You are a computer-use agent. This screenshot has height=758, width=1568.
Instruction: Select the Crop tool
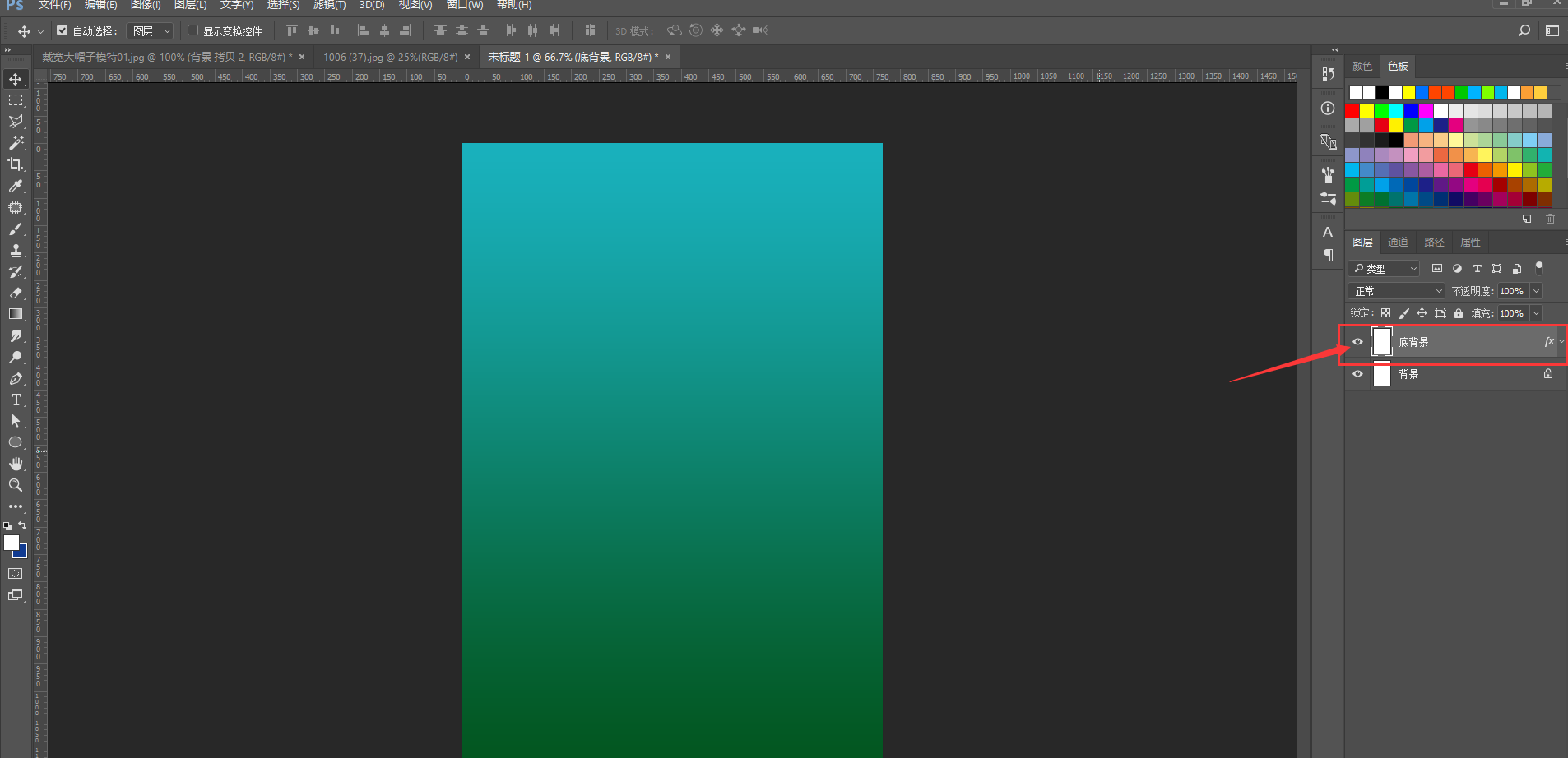[x=16, y=164]
